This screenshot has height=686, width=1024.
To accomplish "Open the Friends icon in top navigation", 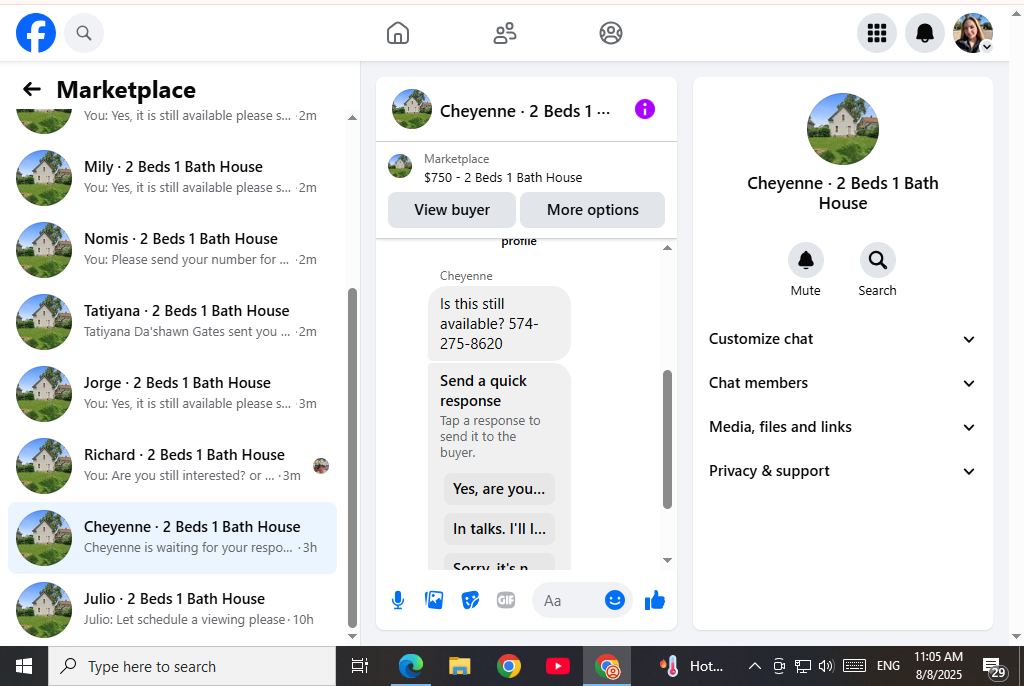I will click(504, 33).
